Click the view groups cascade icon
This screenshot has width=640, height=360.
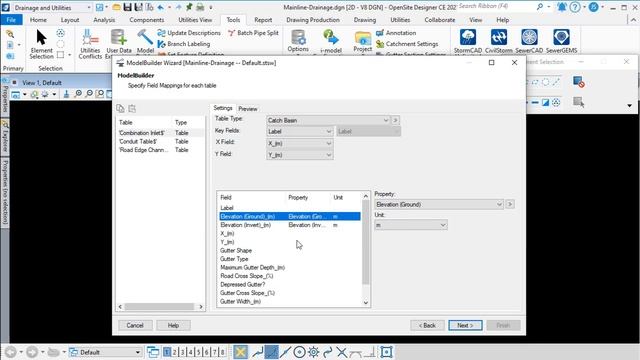(153, 352)
